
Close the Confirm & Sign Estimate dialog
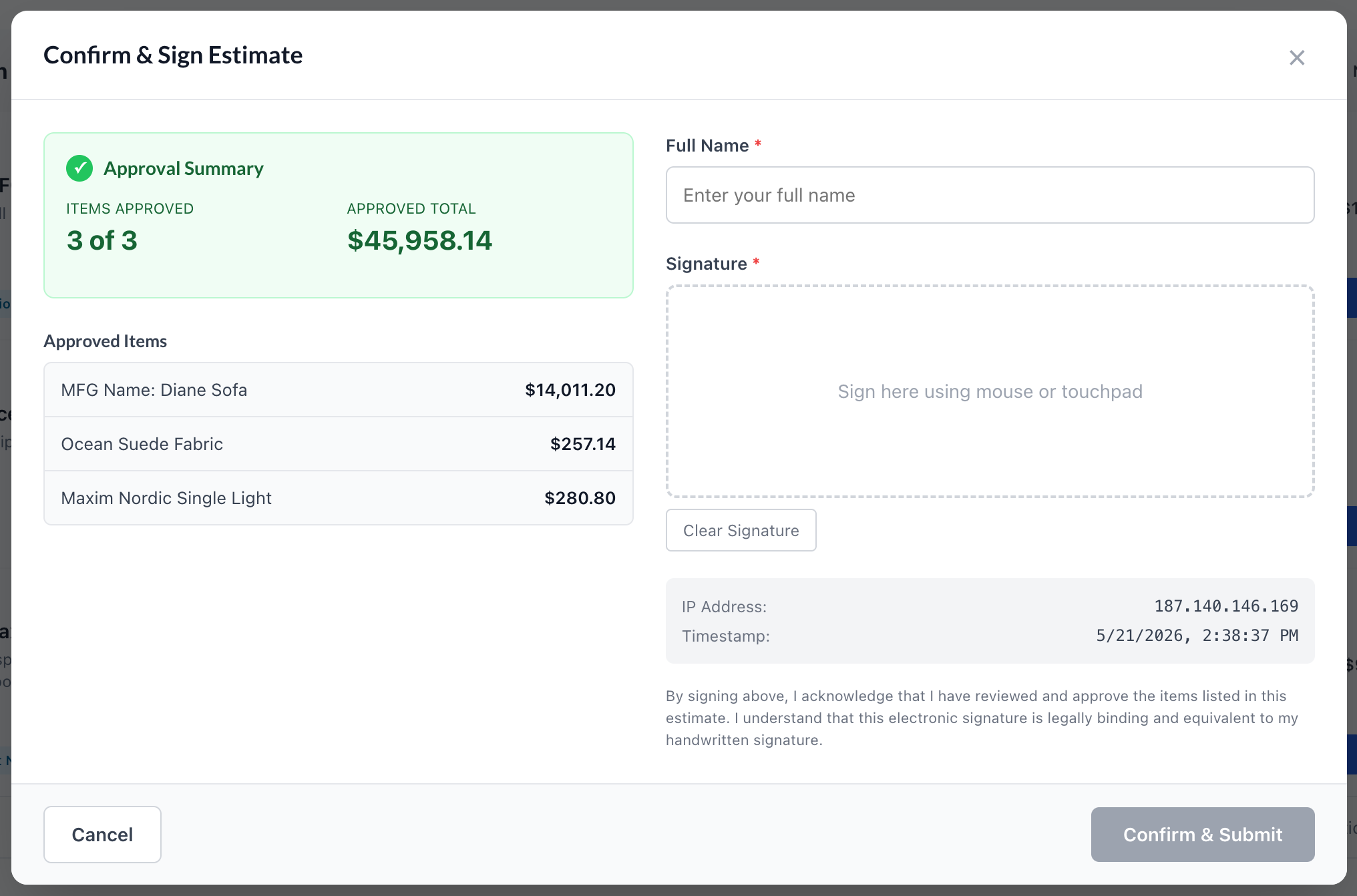1297,57
